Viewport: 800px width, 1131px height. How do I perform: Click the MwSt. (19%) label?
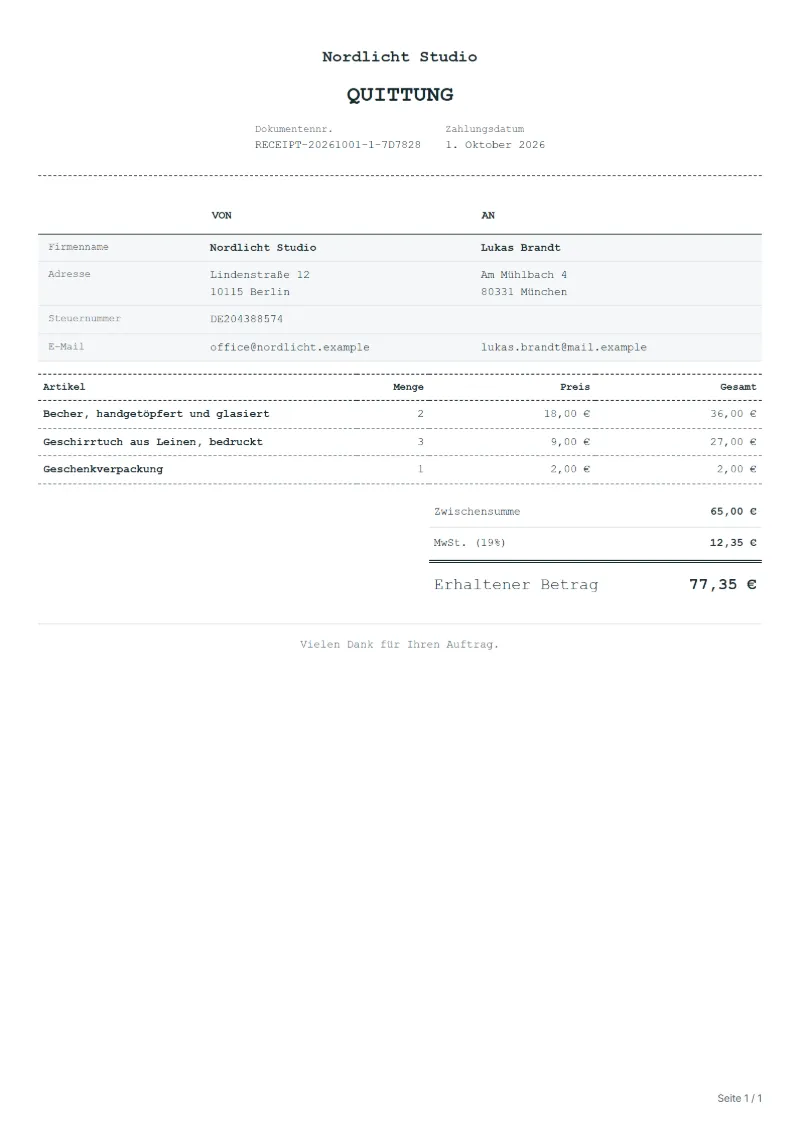pos(470,543)
